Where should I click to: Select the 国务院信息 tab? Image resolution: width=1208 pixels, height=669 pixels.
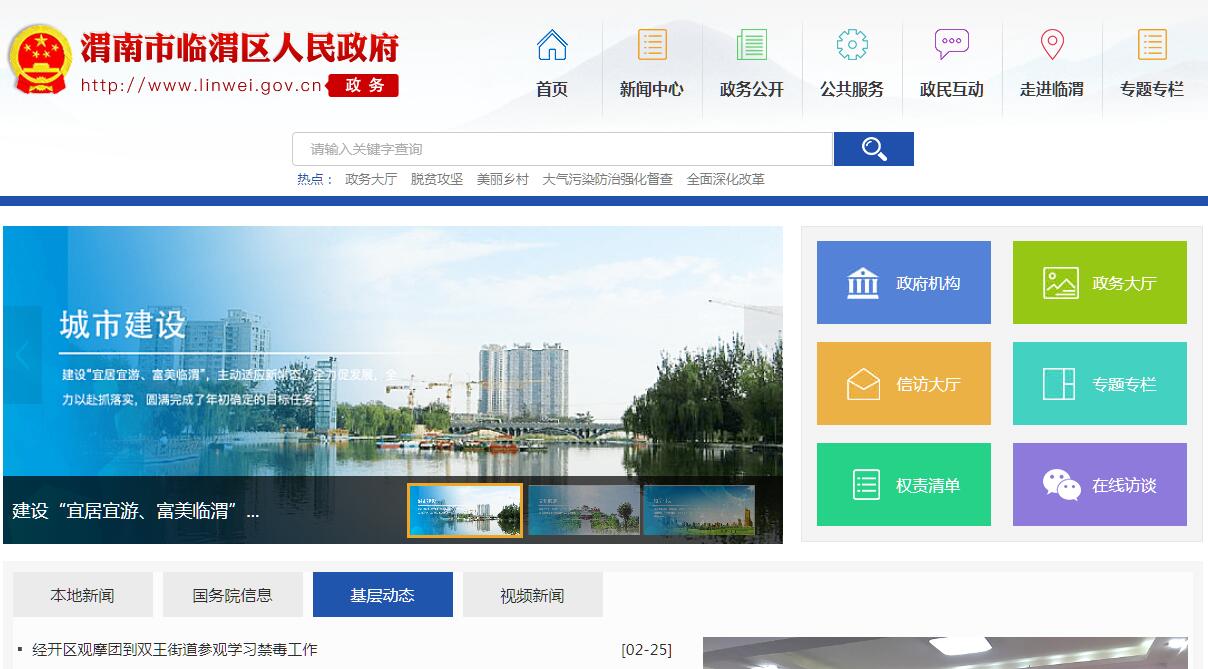(x=232, y=595)
